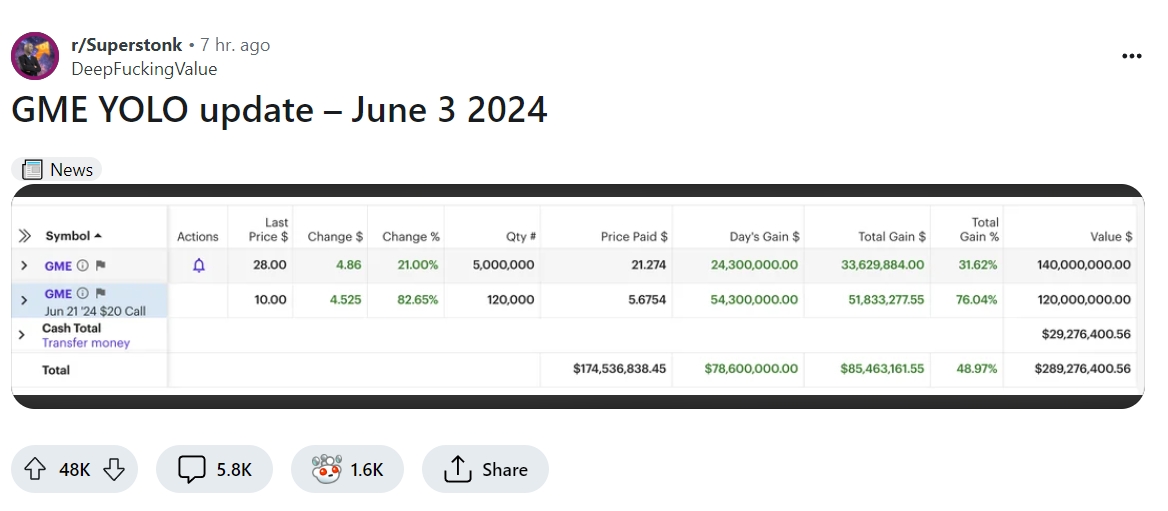Image resolution: width=1168 pixels, height=511 pixels.
Task: Click the flag icon on the GME $20 Call row
Action: pyautogui.click(x=99, y=294)
